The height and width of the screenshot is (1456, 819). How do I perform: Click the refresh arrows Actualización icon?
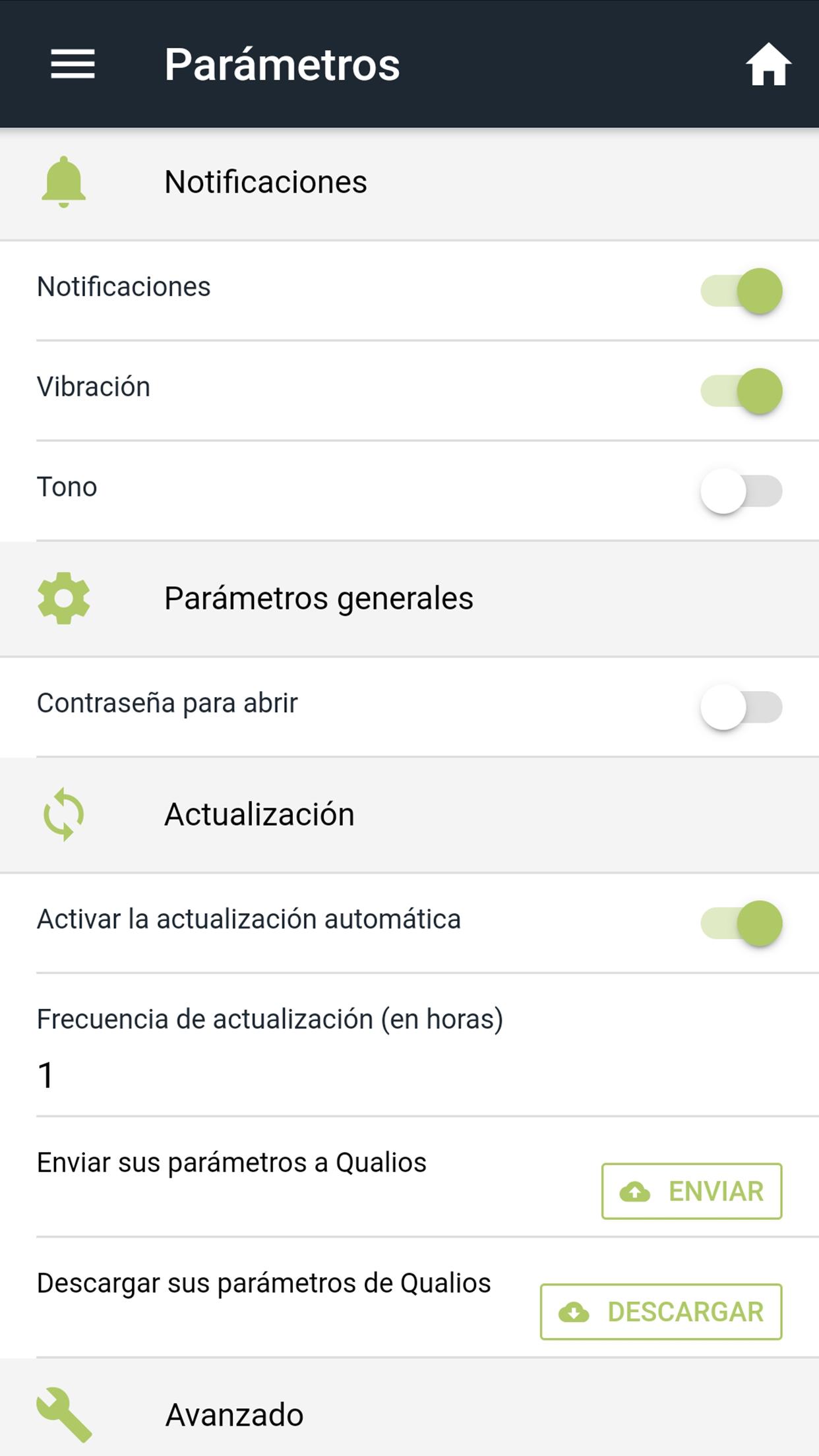[x=63, y=814]
